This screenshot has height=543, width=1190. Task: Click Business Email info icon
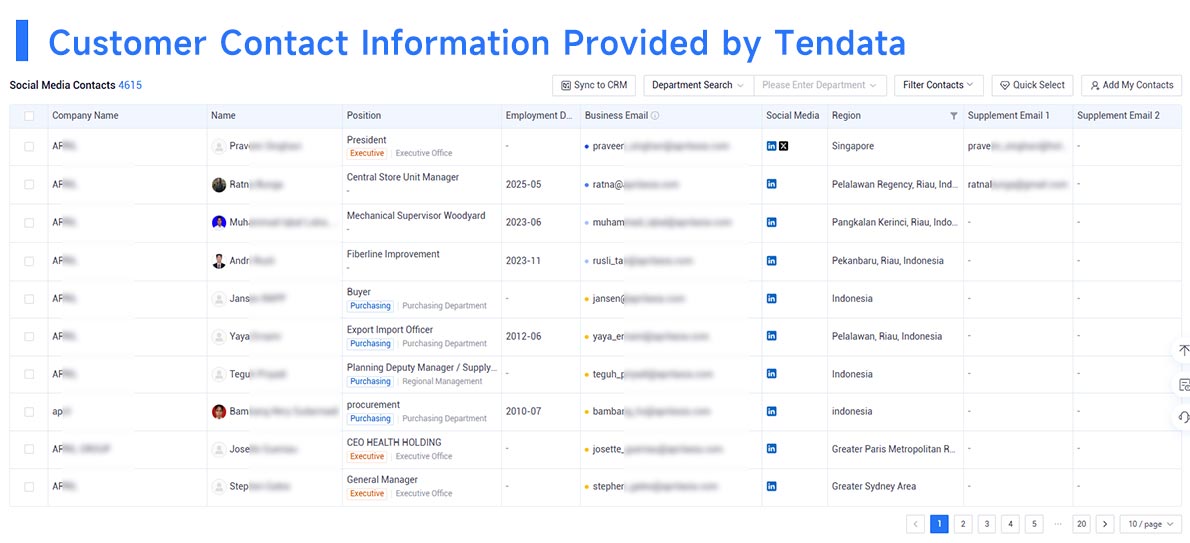(x=655, y=115)
